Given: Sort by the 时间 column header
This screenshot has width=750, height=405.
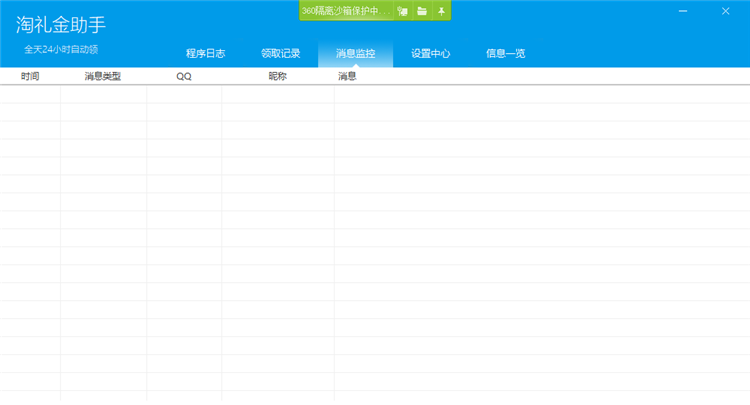Looking at the screenshot, I should [30, 76].
